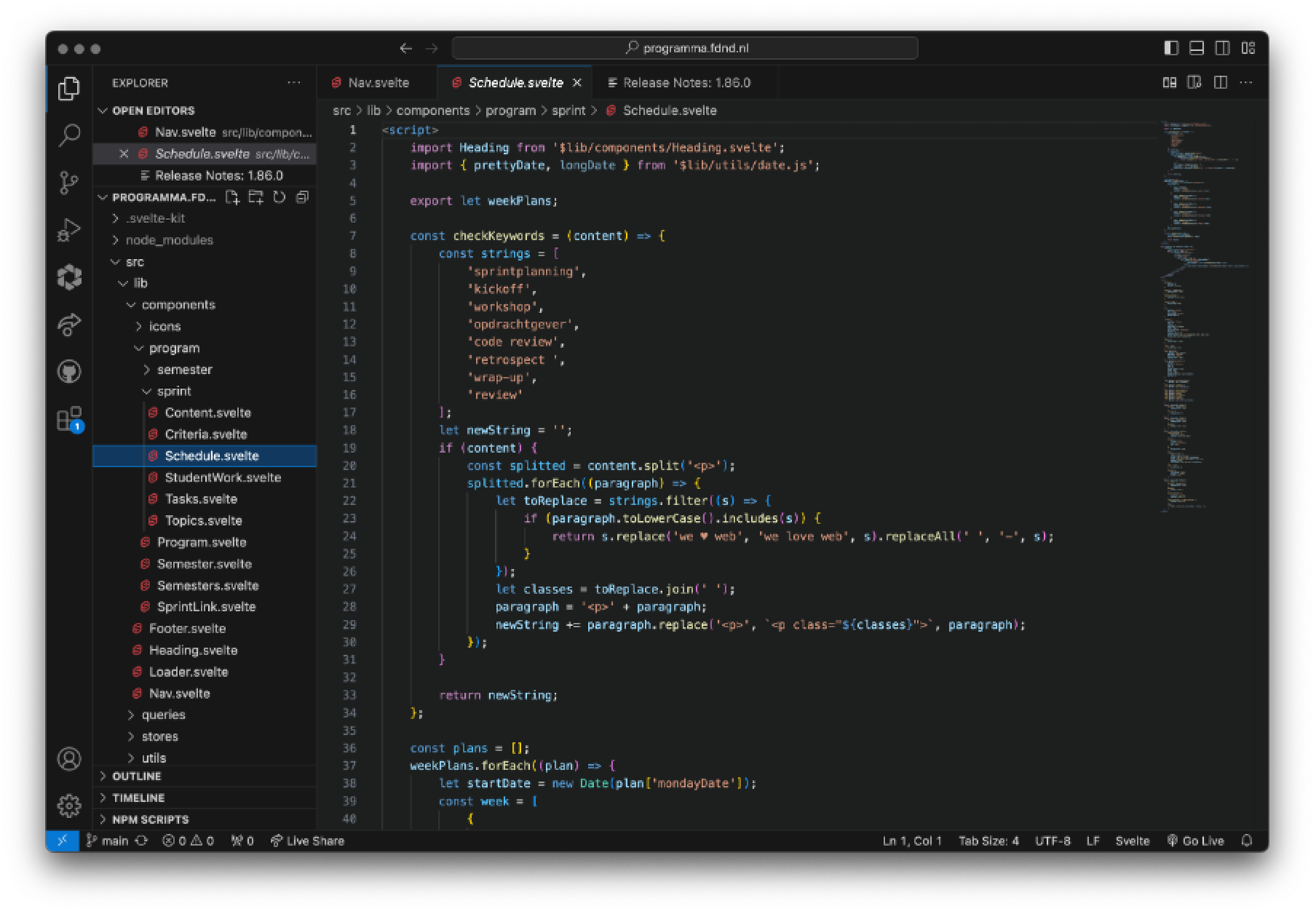Open the Run and Debug view
This screenshot has height=914, width=1316.
pos(69,230)
